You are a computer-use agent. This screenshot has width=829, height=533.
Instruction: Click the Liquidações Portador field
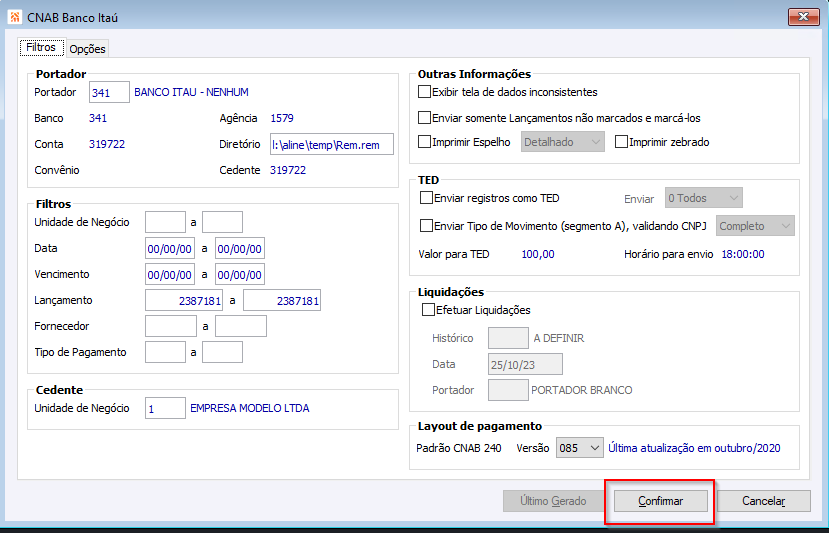(x=508, y=390)
